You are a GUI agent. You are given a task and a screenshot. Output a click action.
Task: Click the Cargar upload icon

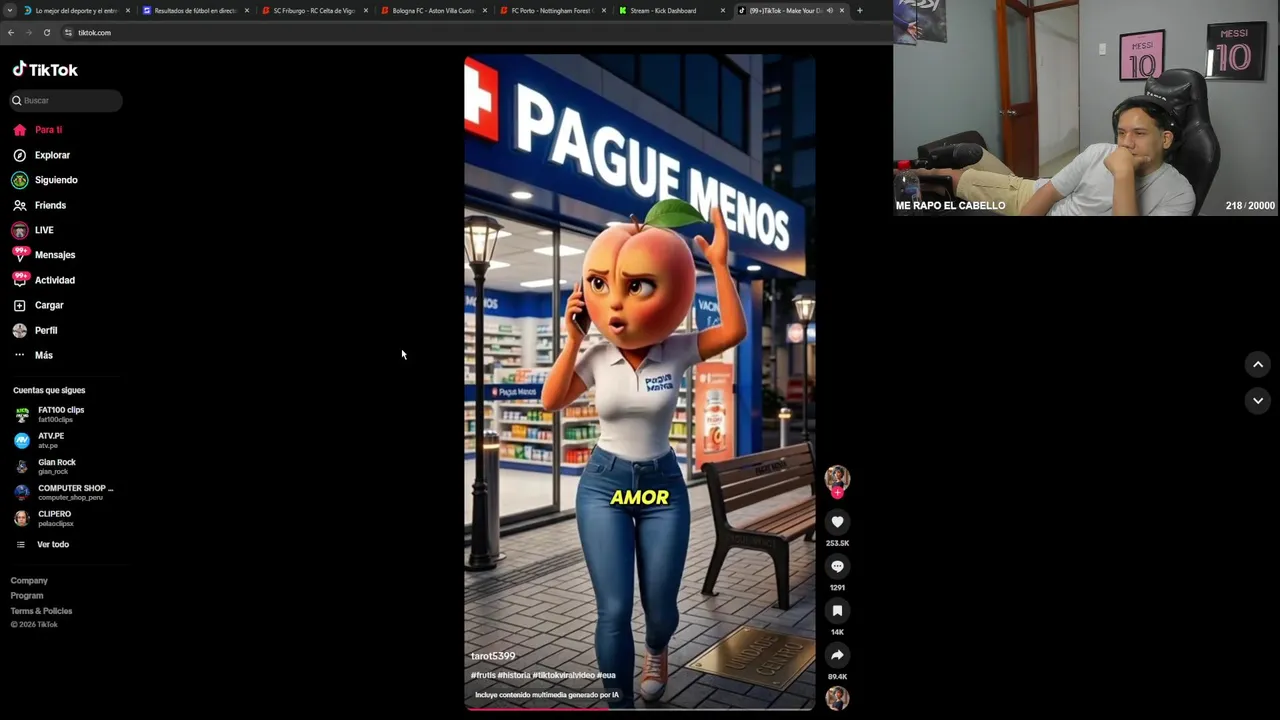click(x=19, y=305)
